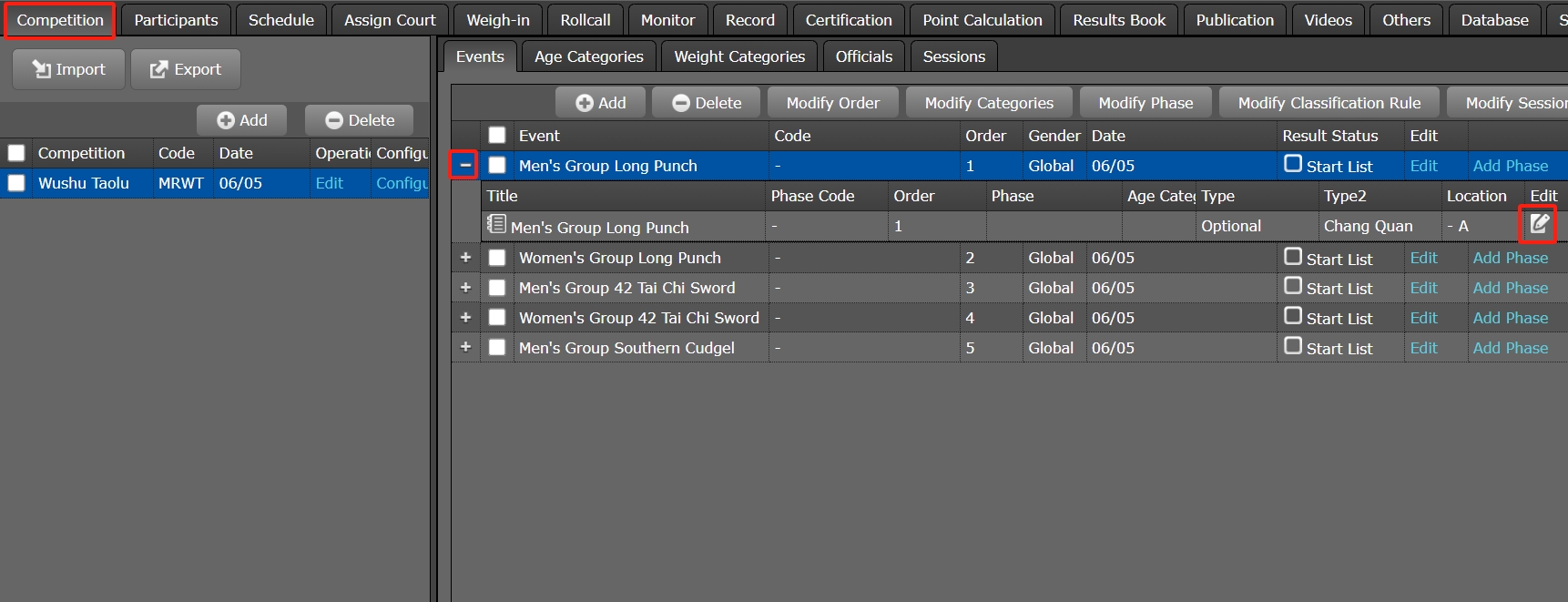This screenshot has height=602, width=1568.
Task: Click the Export button icon
Action: click(x=159, y=69)
